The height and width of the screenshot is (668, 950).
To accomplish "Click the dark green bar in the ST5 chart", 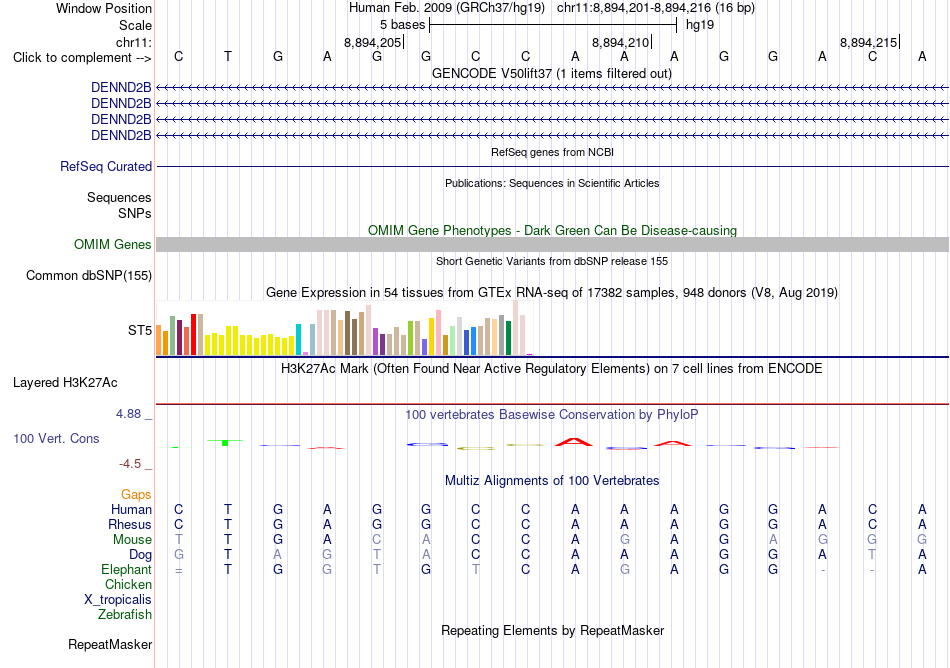I will click(x=508, y=338).
